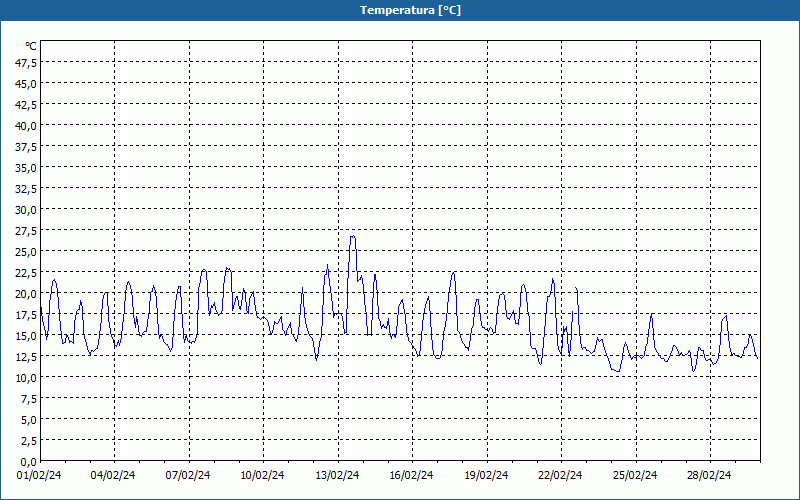Select the 27,5 y-axis label
The height and width of the screenshot is (500, 800).
[x=27, y=231]
